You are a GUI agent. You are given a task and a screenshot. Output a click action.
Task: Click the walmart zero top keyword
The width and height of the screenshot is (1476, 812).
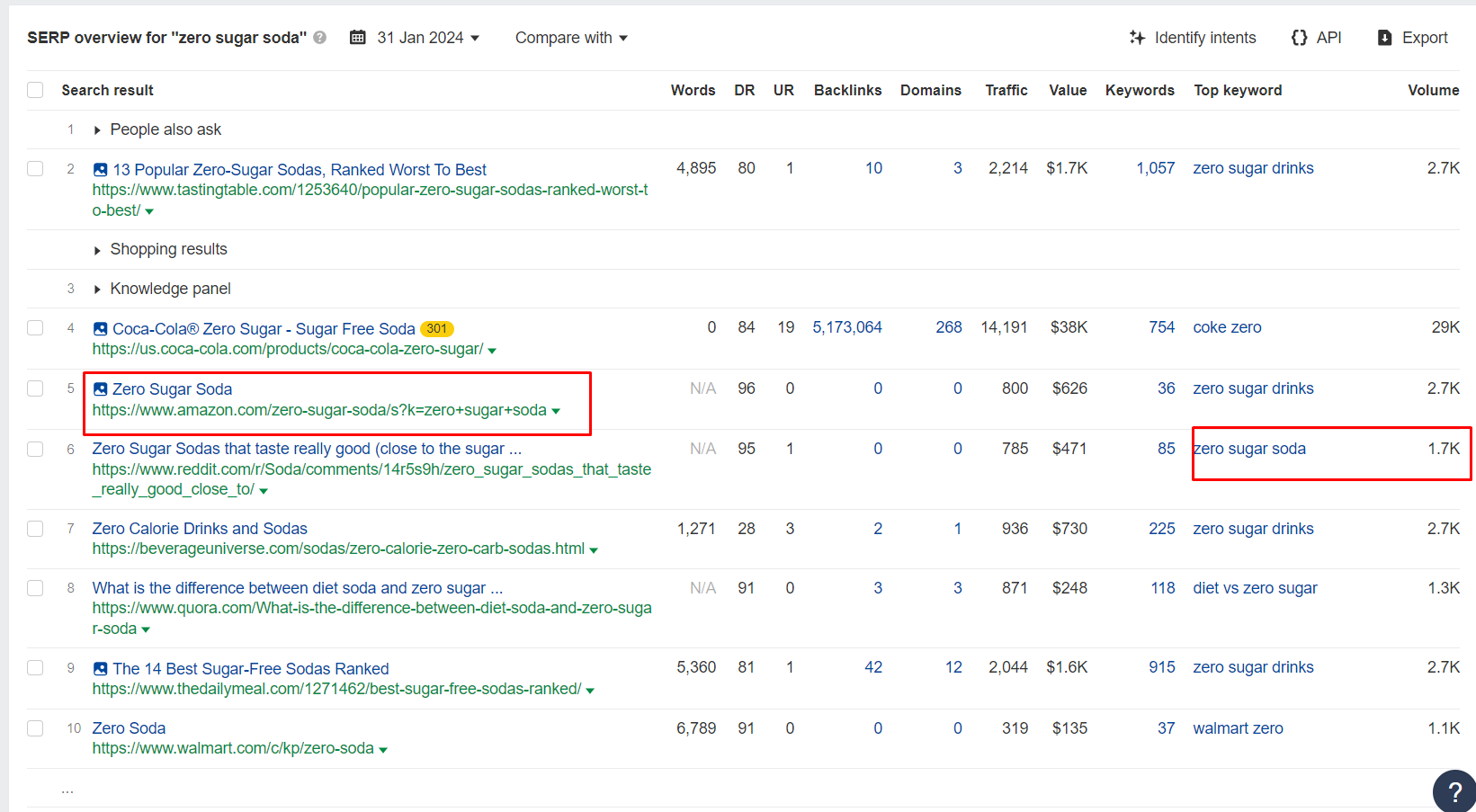coord(1238,728)
